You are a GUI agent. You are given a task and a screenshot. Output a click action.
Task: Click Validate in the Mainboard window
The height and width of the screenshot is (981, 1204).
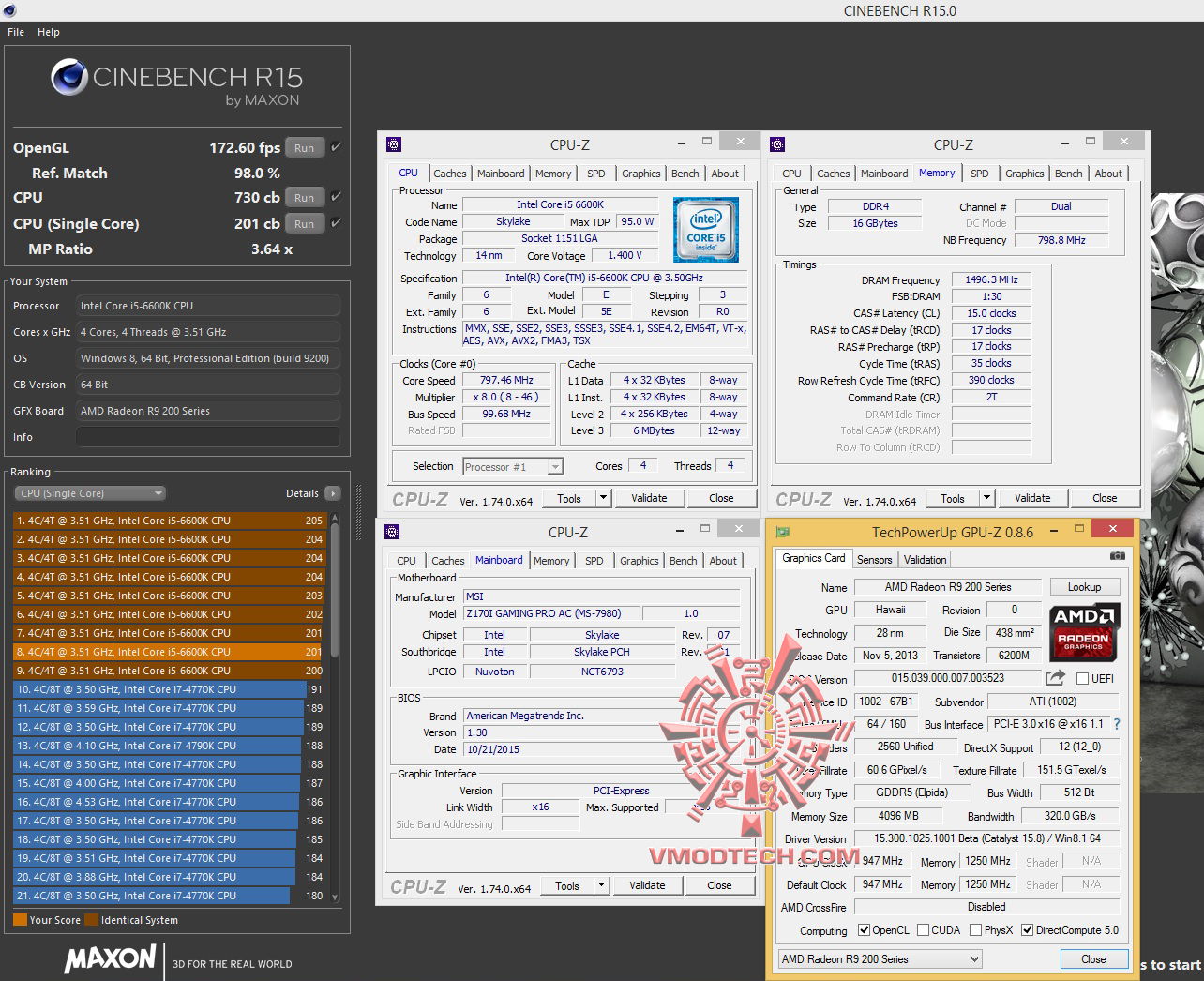[647, 885]
